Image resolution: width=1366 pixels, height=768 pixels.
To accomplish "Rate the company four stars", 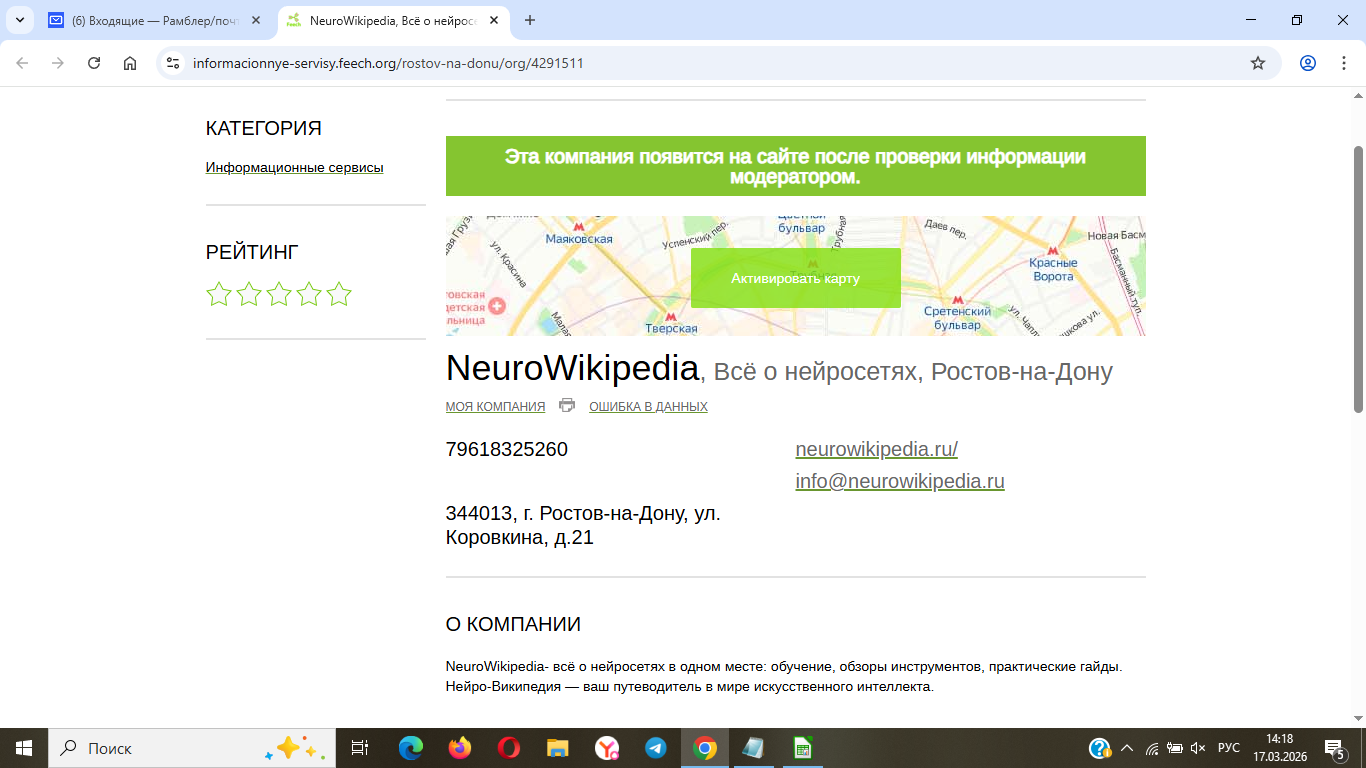I will click(x=309, y=294).
